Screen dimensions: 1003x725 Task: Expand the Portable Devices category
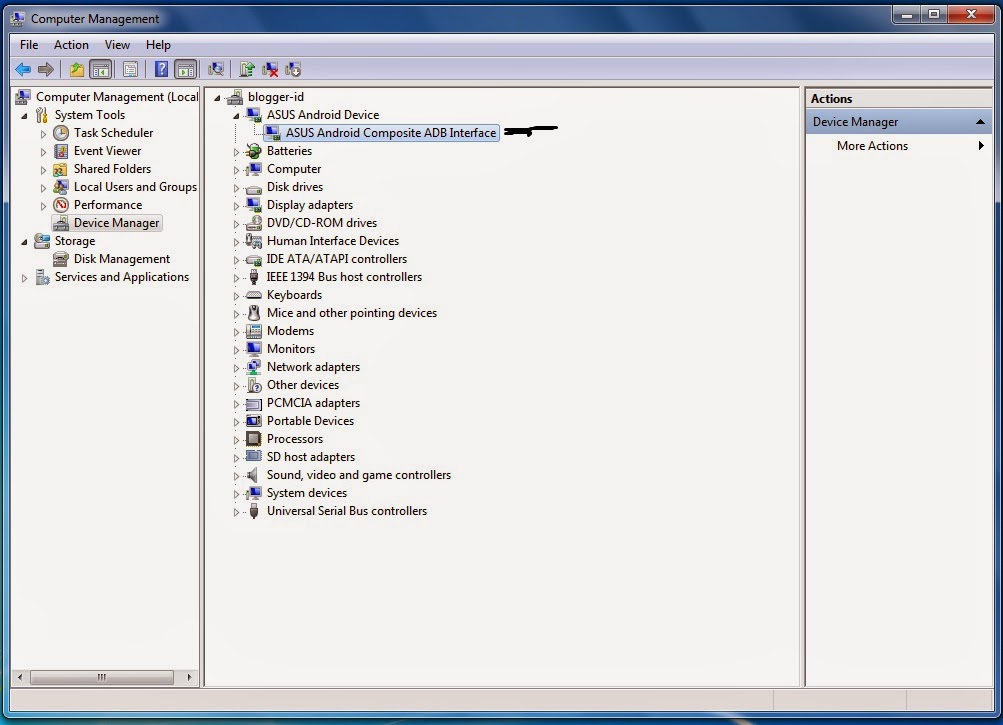pyautogui.click(x=236, y=422)
